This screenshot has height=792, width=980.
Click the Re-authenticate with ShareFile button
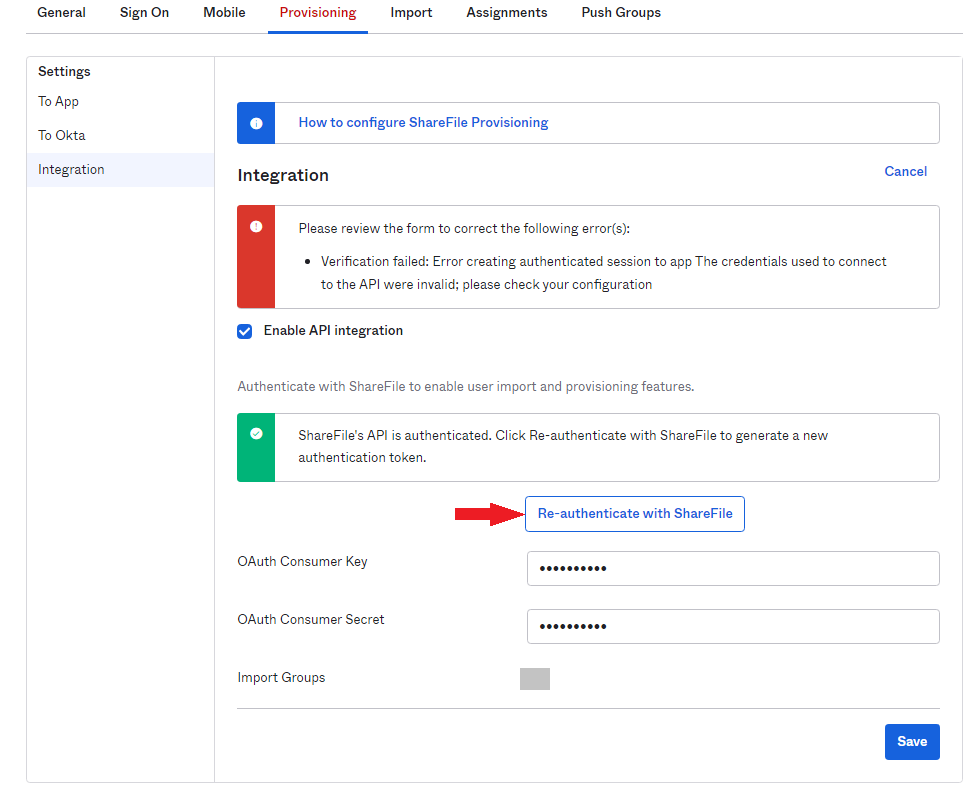(634, 513)
